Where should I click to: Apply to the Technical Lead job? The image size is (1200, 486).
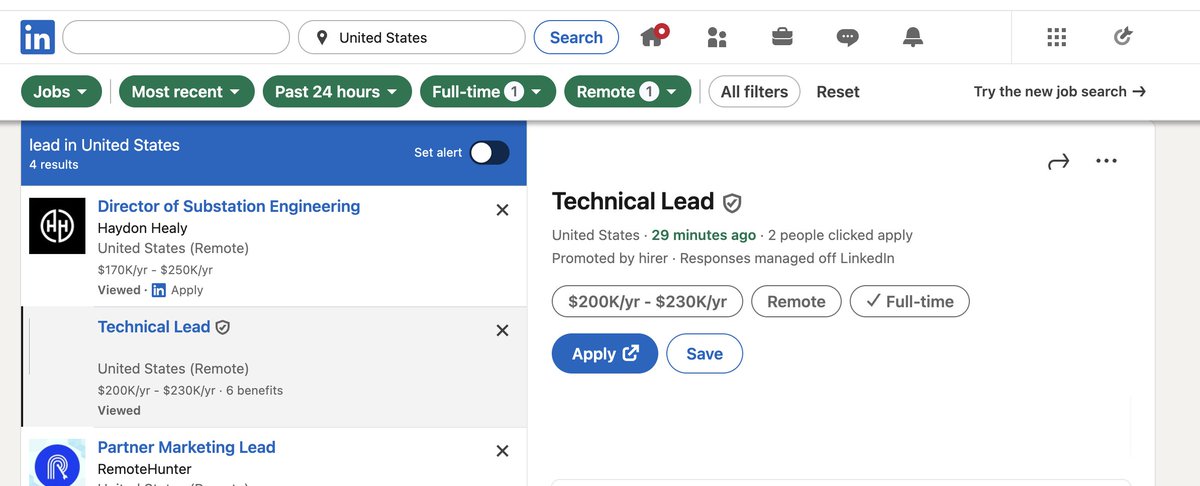(x=604, y=354)
